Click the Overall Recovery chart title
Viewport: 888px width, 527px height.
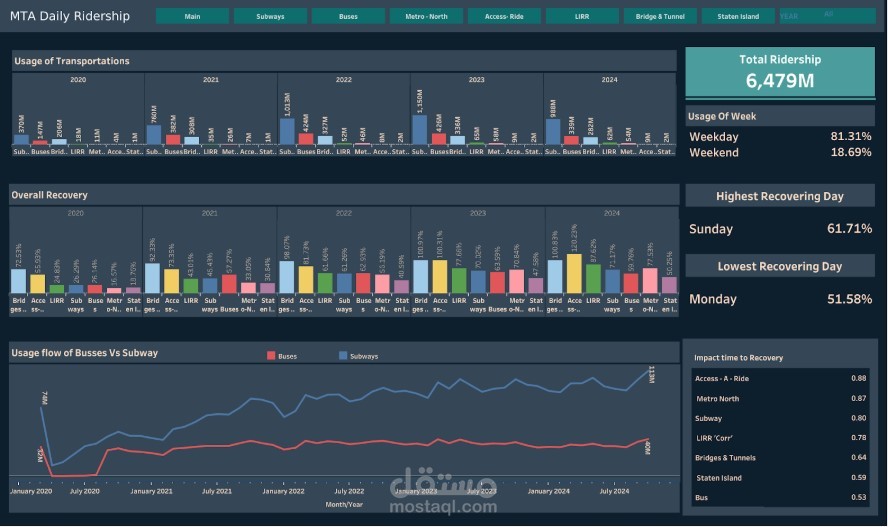pyautogui.click(x=50, y=195)
